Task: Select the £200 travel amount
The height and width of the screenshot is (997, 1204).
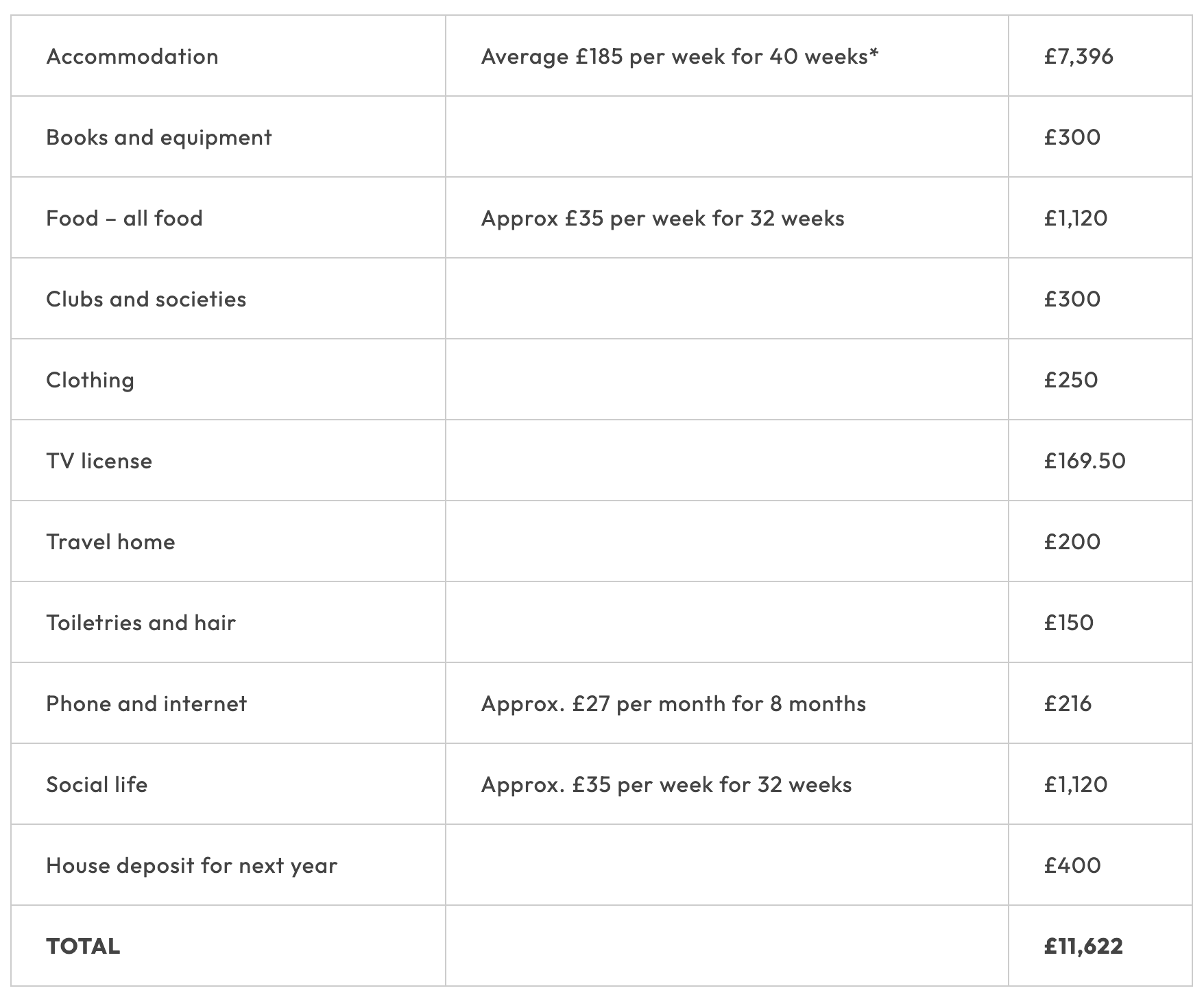Action: pos(1072,542)
